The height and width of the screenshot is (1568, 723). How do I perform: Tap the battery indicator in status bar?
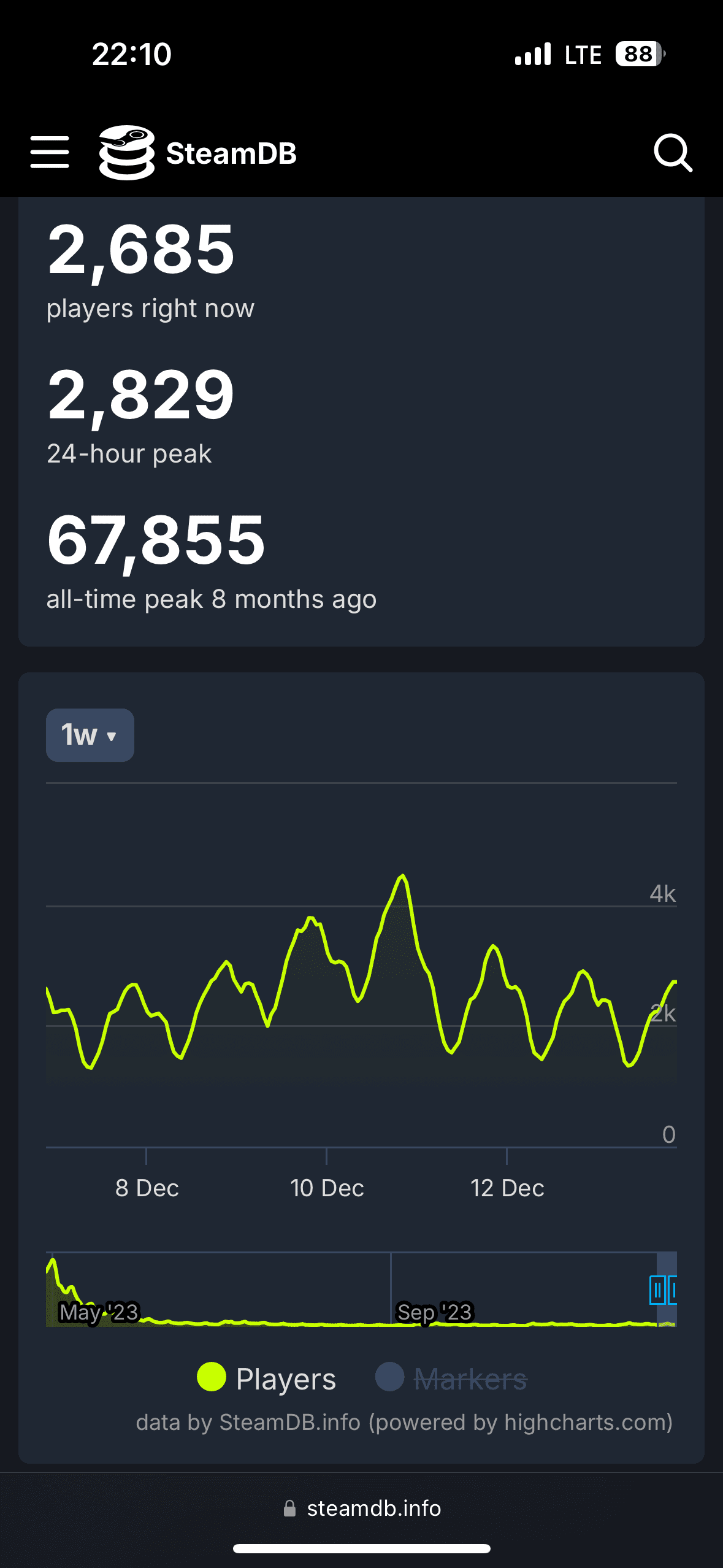tap(640, 54)
